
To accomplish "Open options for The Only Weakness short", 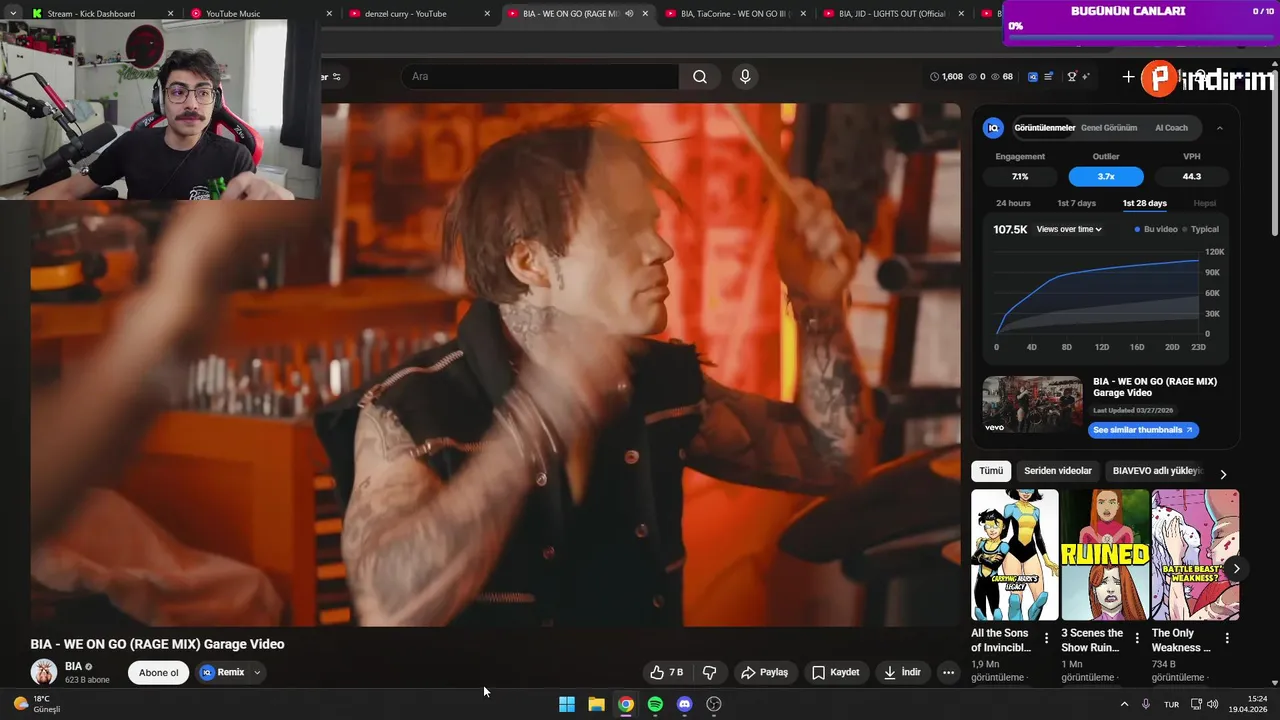I will [1227, 638].
